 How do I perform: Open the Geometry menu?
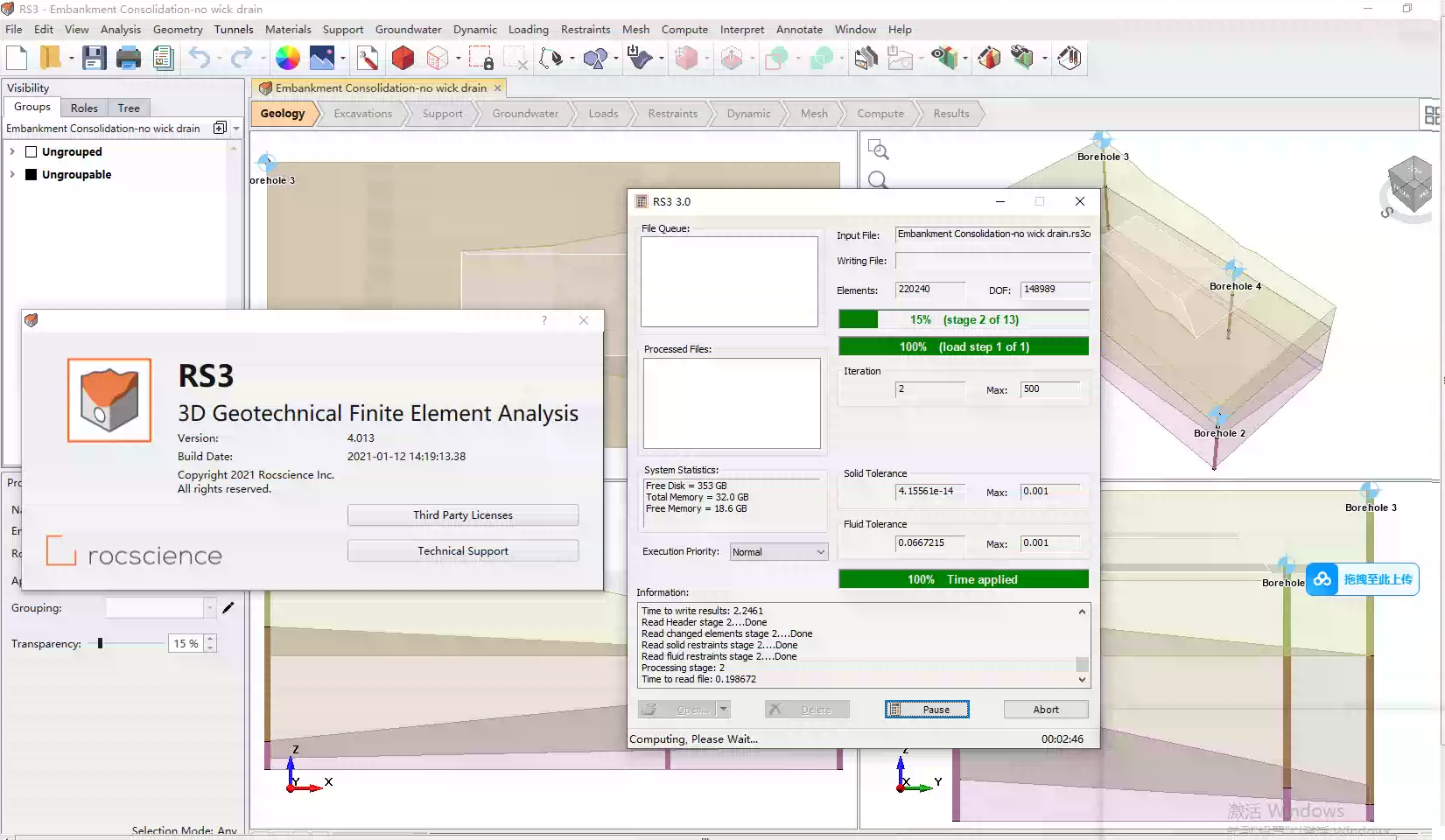[178, 29]
